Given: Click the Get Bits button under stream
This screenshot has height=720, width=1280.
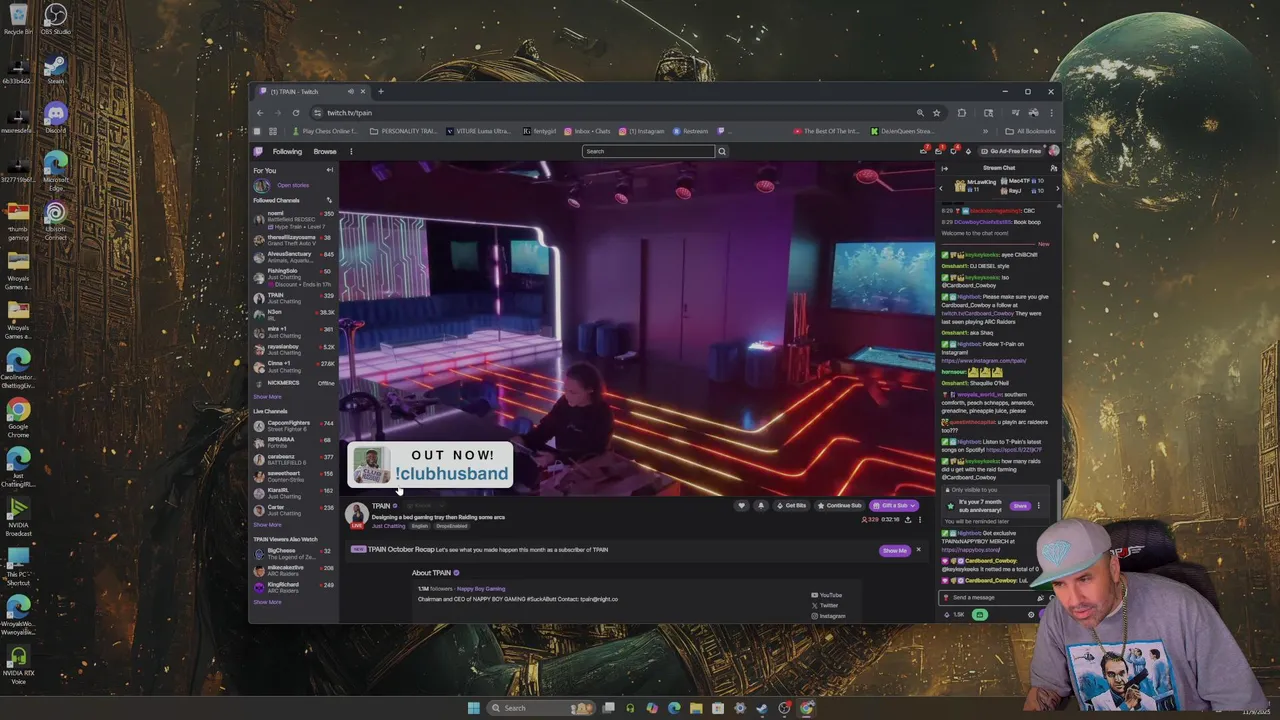Looking at the screenshot, I should (x=790, y=506).
